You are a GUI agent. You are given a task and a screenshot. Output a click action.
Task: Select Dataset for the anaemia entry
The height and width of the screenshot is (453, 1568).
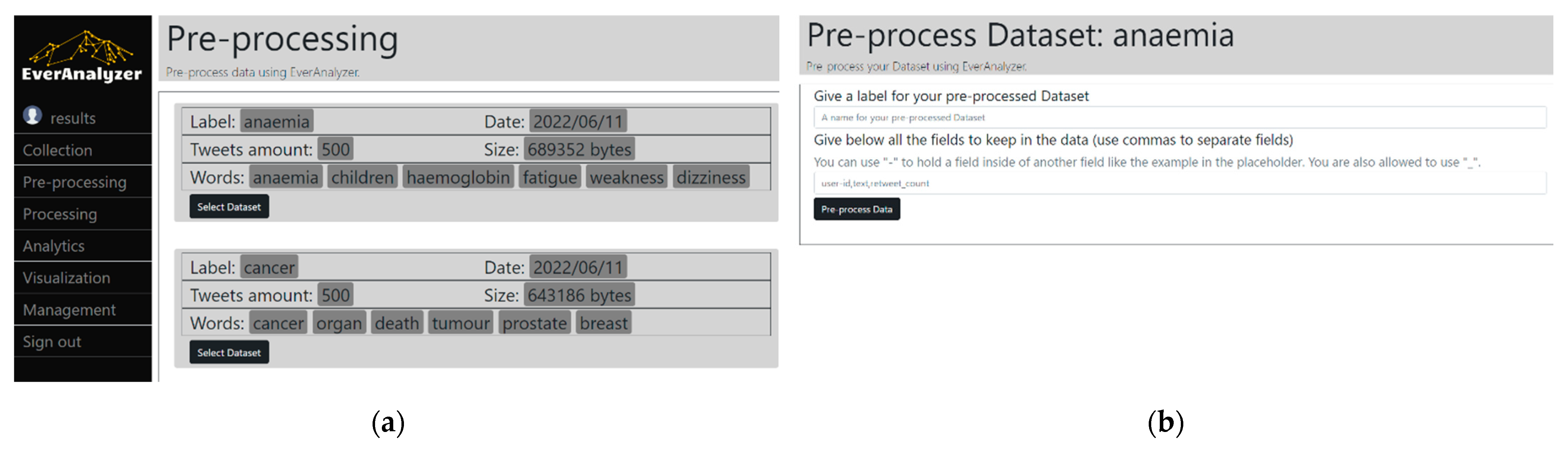click(x=229, y=207)
